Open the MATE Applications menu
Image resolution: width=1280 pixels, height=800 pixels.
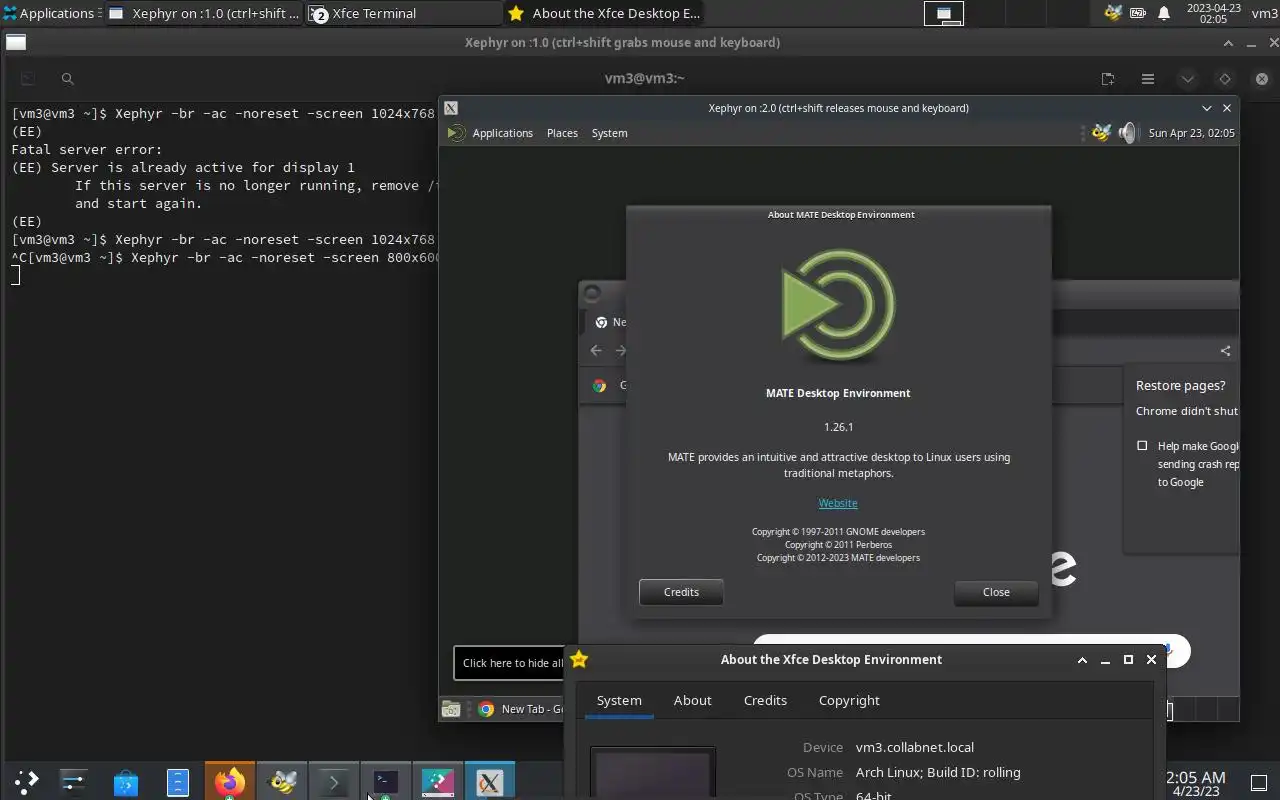[502, 133]
